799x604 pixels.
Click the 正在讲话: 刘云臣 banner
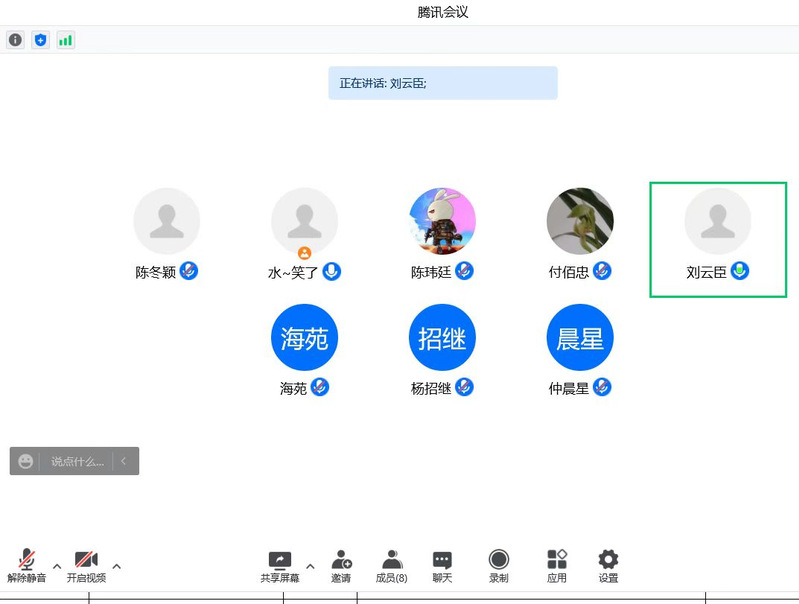[x=443, y=83]
